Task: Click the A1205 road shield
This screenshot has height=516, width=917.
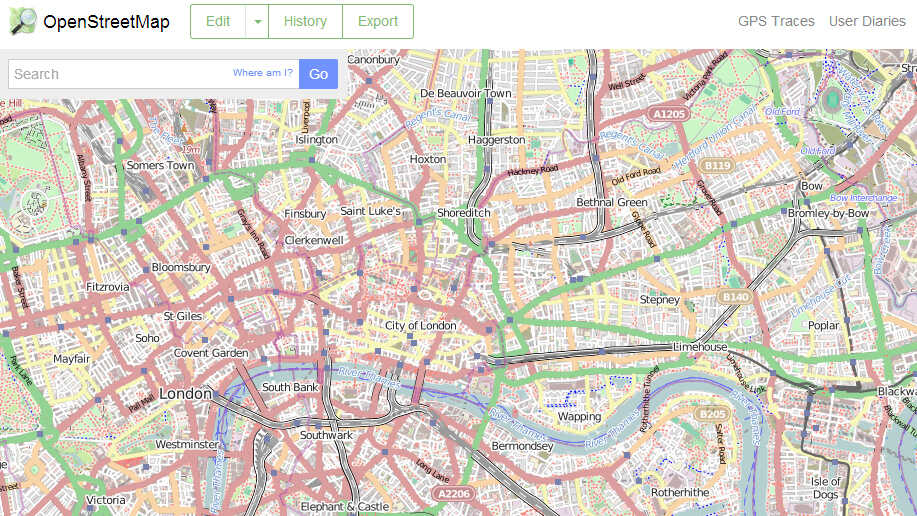Action: click(668, 113)
